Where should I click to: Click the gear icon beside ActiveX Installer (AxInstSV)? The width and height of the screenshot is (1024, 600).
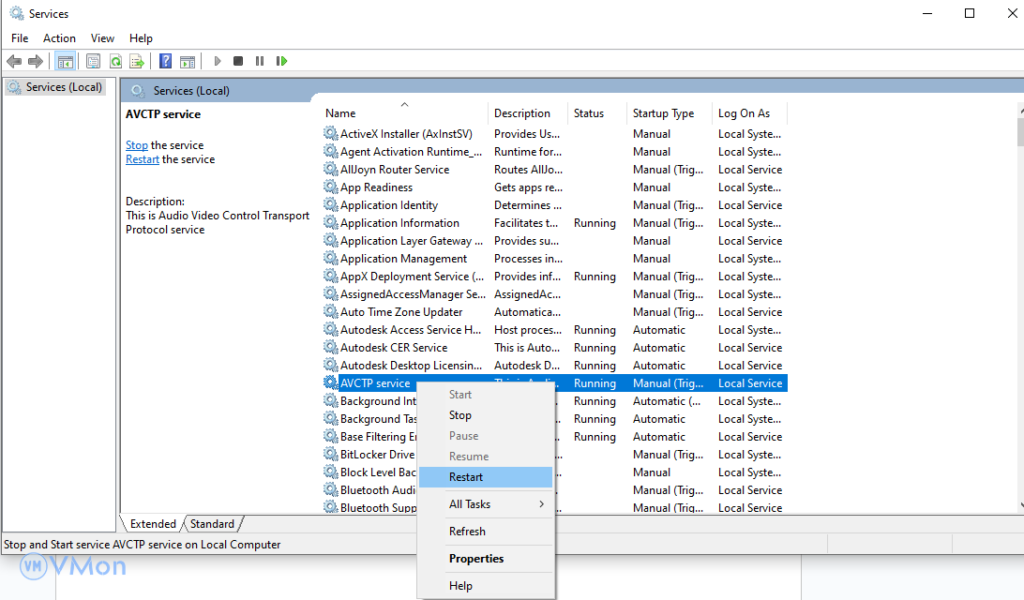[330, 133]
